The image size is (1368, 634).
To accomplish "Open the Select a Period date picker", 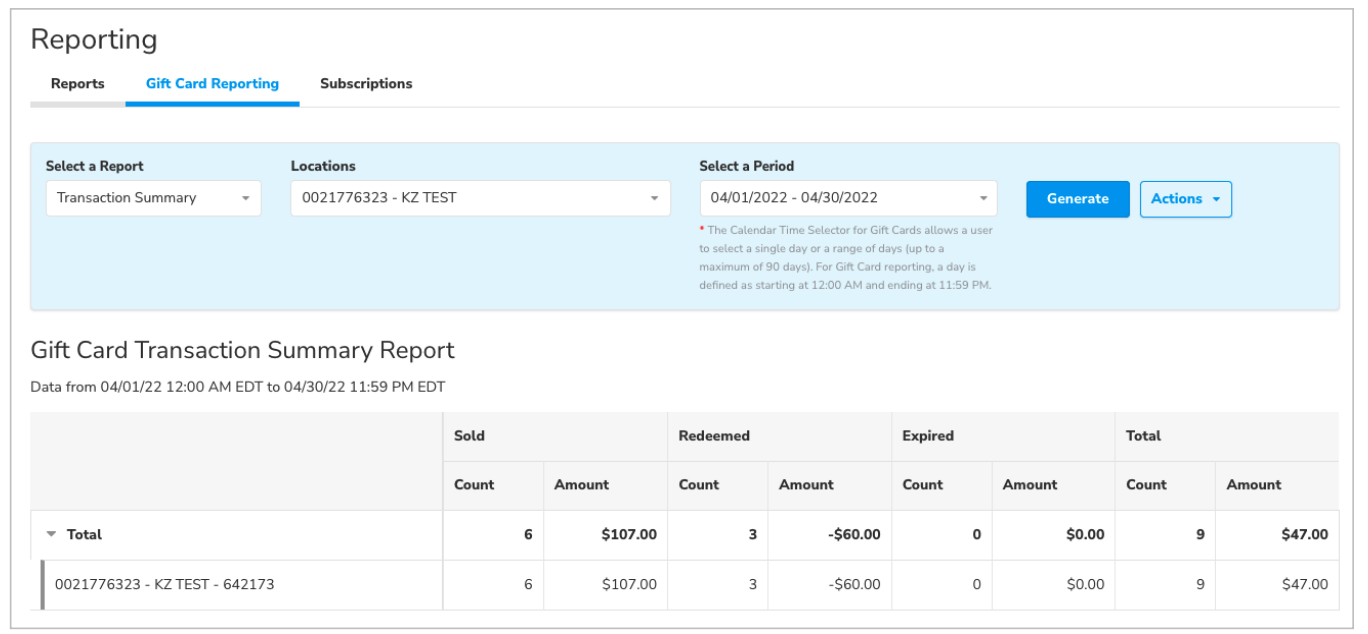I will [x=847, y=198].
